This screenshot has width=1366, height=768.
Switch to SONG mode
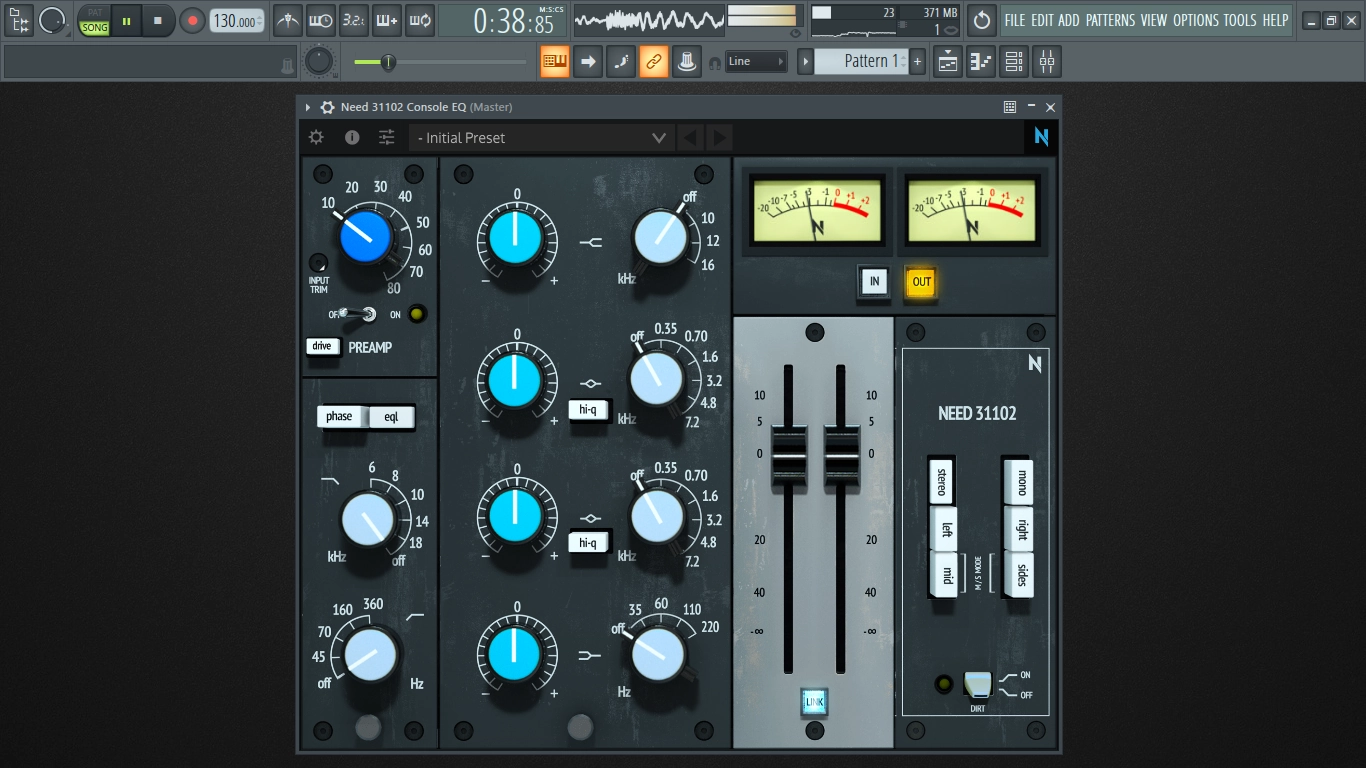[x=94, y=28]
